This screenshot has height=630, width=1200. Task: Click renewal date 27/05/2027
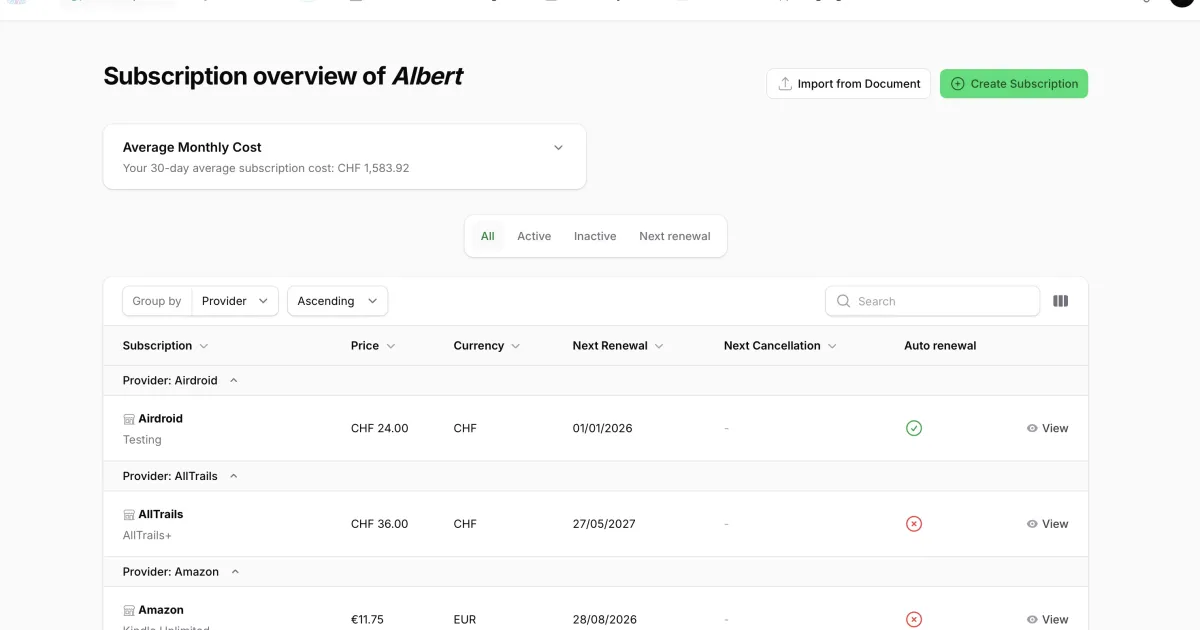coord(604,524)
